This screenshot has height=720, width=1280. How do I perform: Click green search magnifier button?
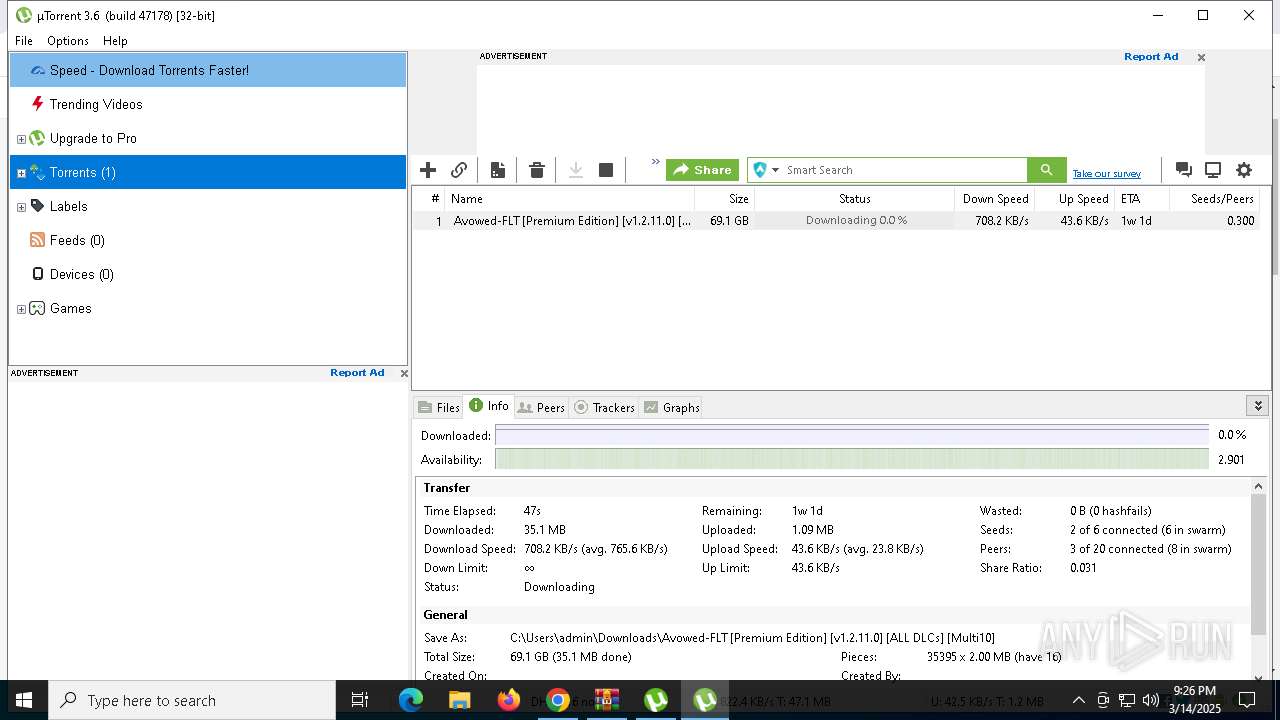click(1046, 170)
